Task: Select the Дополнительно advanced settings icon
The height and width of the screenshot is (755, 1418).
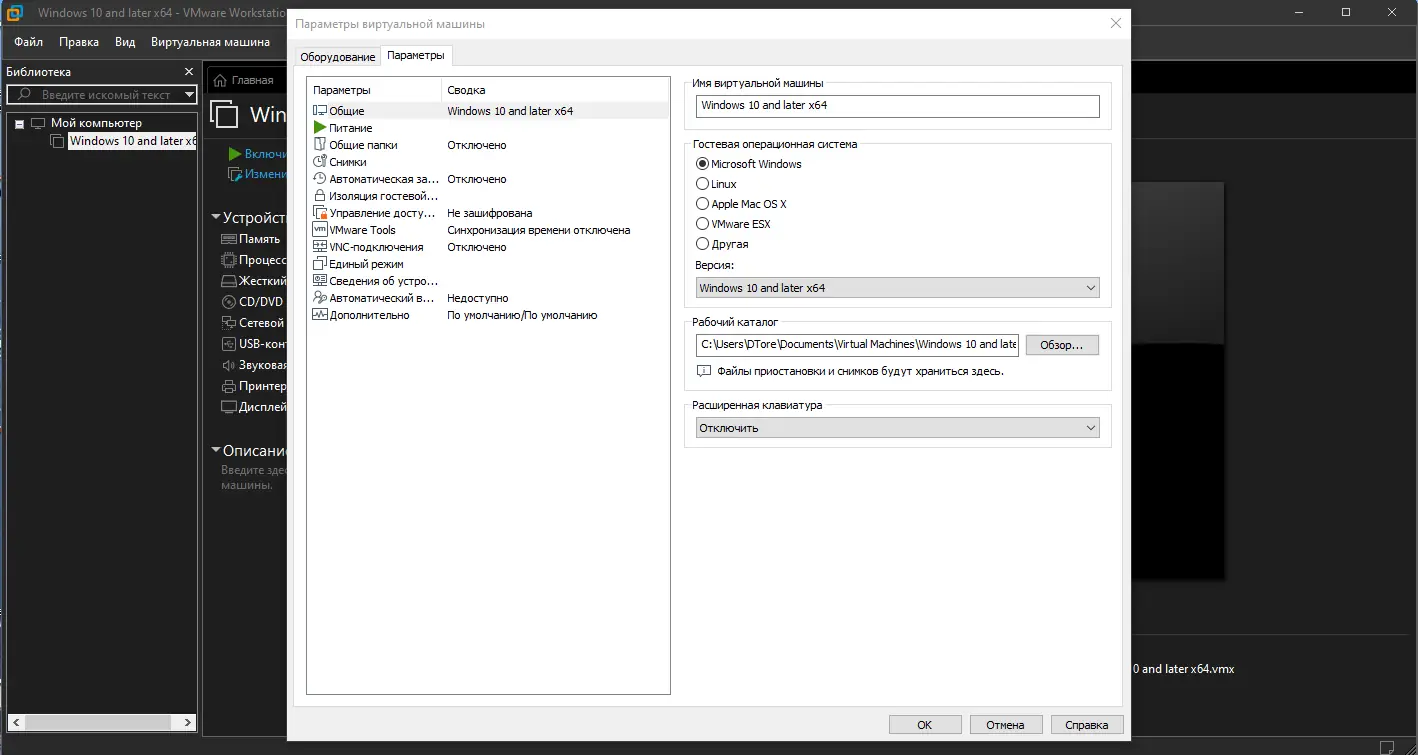Action: click(320, 315)
